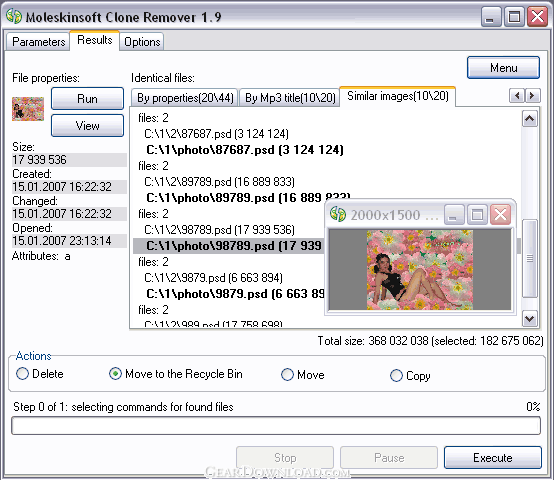Open the Menu button
Viewport: 554px width, 480px height.
click(x=503, y=67)
